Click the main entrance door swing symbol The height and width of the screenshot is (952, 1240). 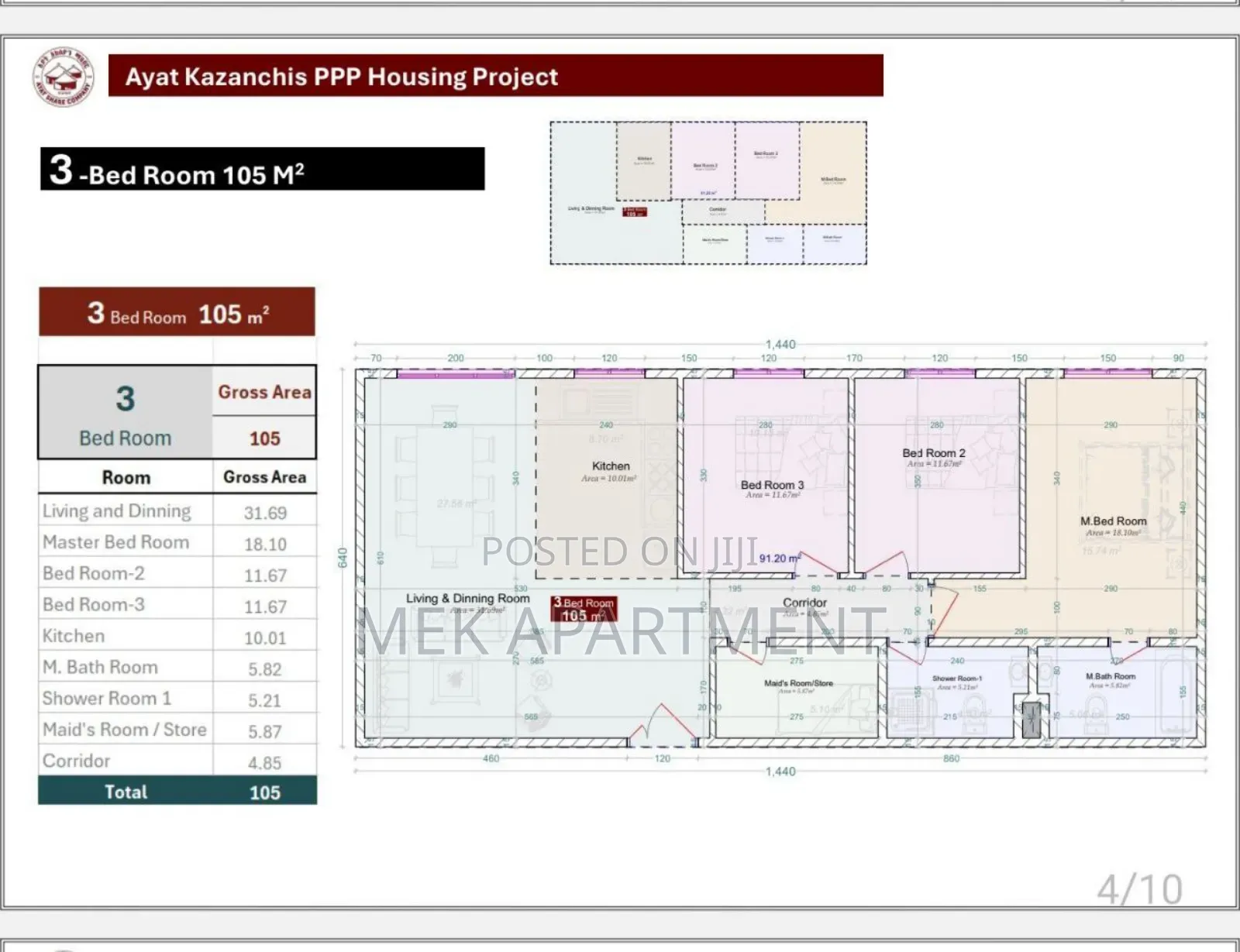[x=660, y=724]
